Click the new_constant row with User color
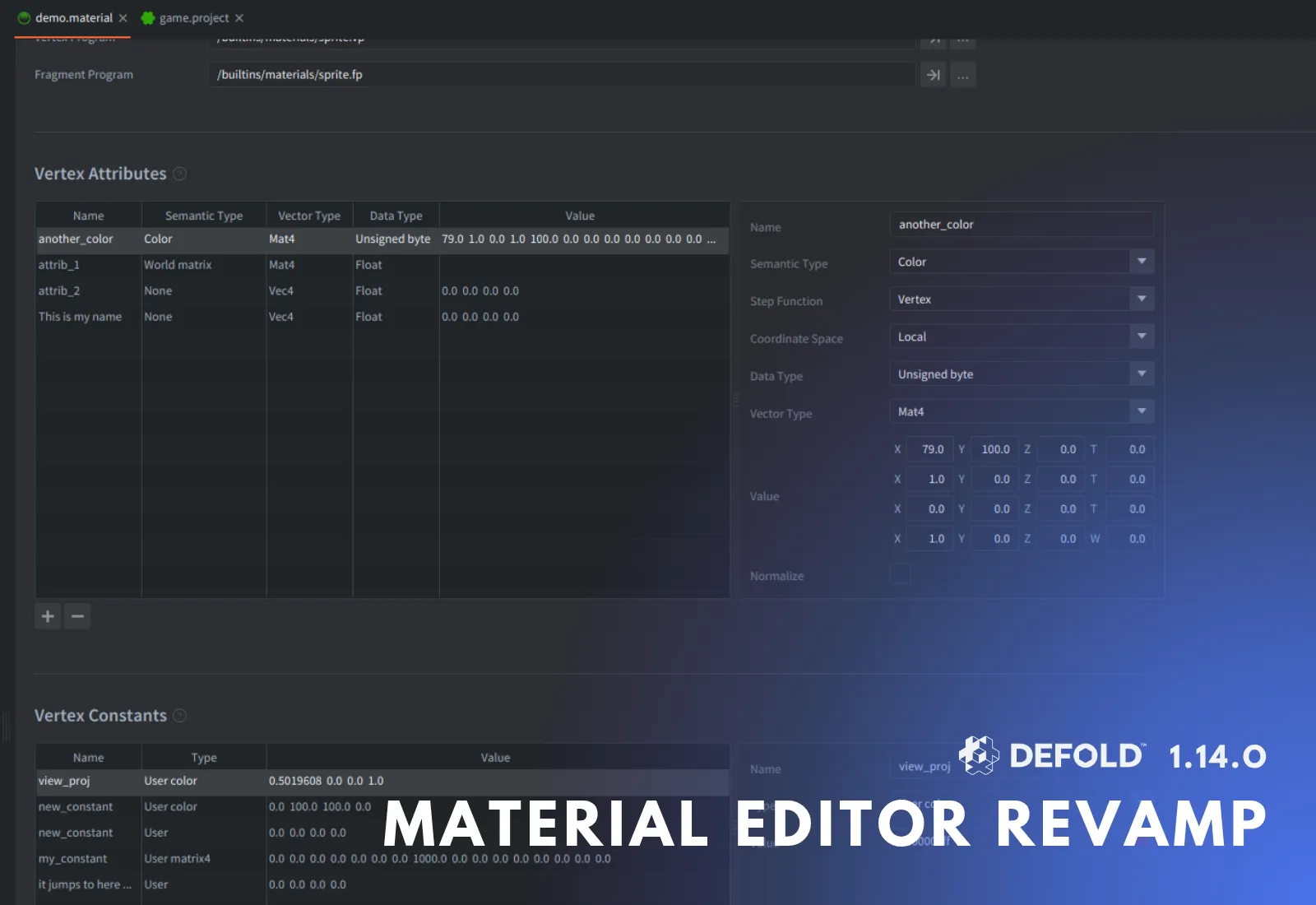The image size is (1316, 905). [382, 807]
